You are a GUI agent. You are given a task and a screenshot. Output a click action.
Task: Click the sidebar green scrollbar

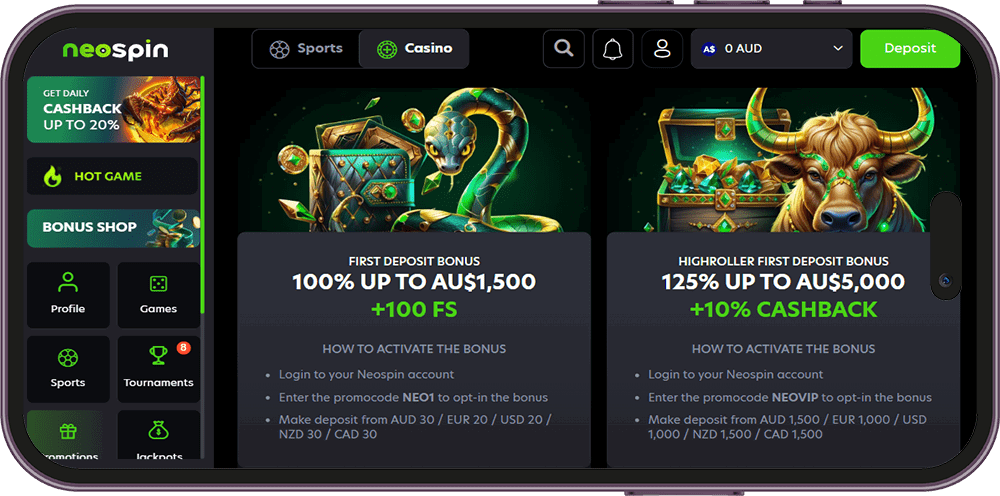[202, 194]
